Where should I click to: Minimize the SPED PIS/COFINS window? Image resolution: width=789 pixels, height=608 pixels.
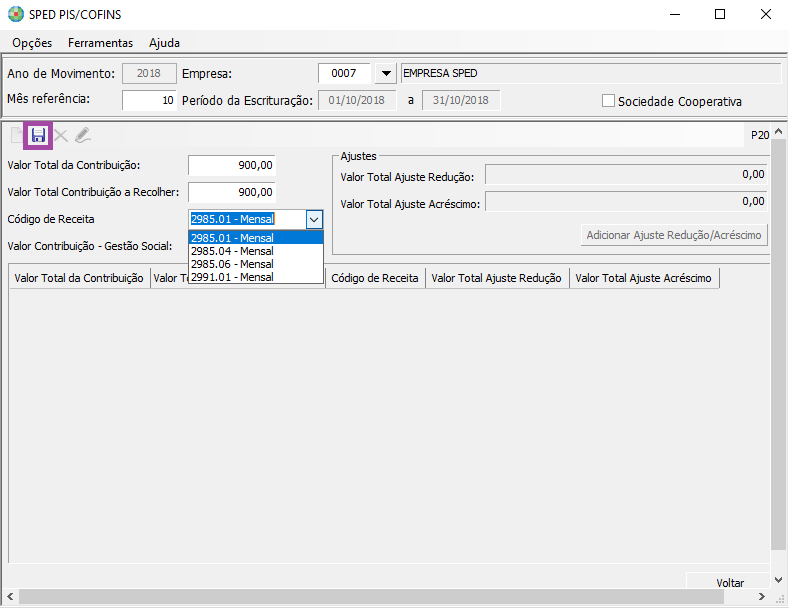pyautogui.click(x=675, y=14)
